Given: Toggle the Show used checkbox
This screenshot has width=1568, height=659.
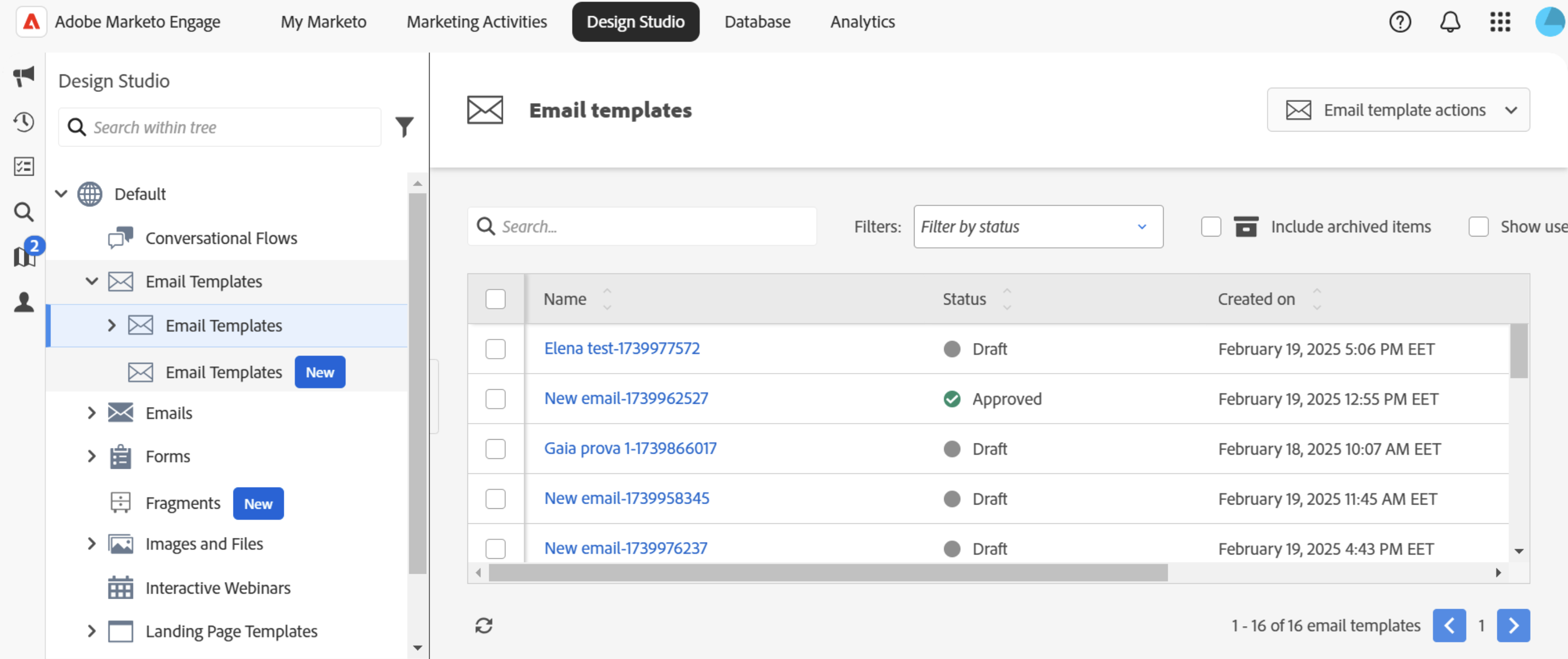Looking at the screenshot, I should pyautogui.click(x=1479, y=227).
